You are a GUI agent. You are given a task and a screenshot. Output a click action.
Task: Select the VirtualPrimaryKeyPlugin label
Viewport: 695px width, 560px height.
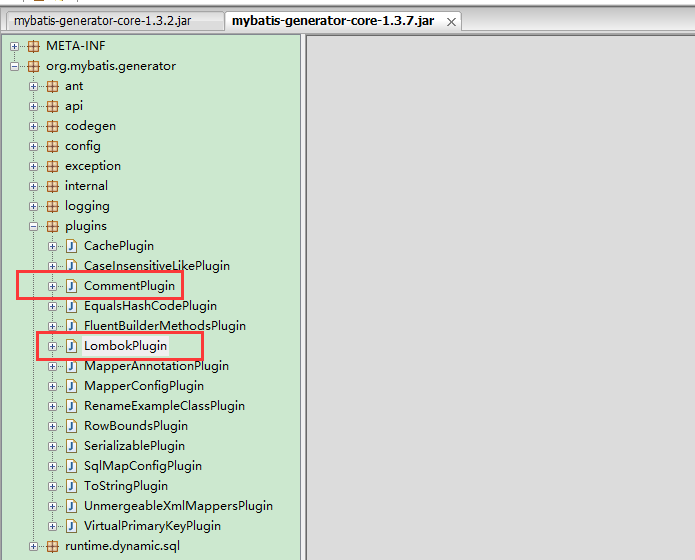152,526
